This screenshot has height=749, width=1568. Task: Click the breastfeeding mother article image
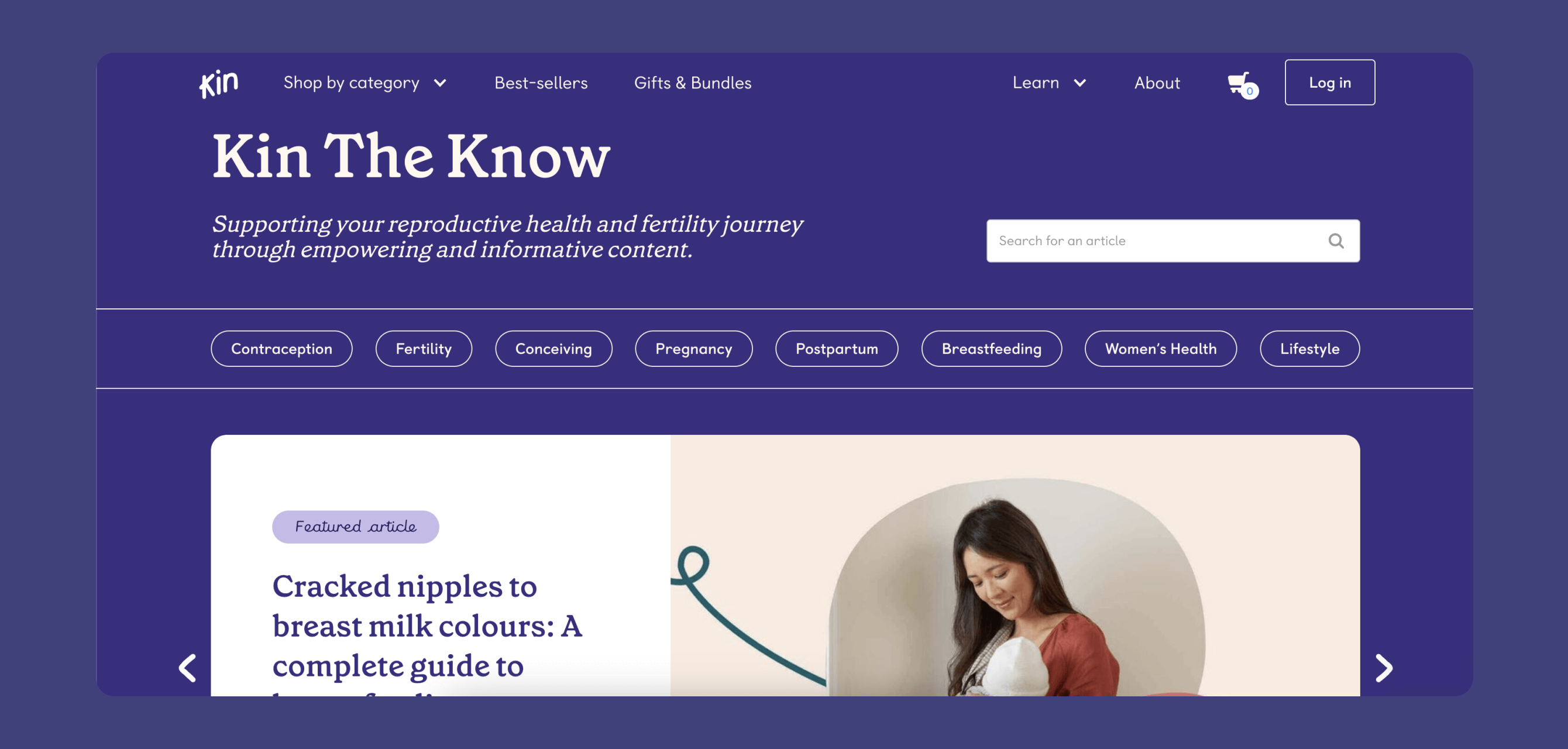click(1015, 566)
